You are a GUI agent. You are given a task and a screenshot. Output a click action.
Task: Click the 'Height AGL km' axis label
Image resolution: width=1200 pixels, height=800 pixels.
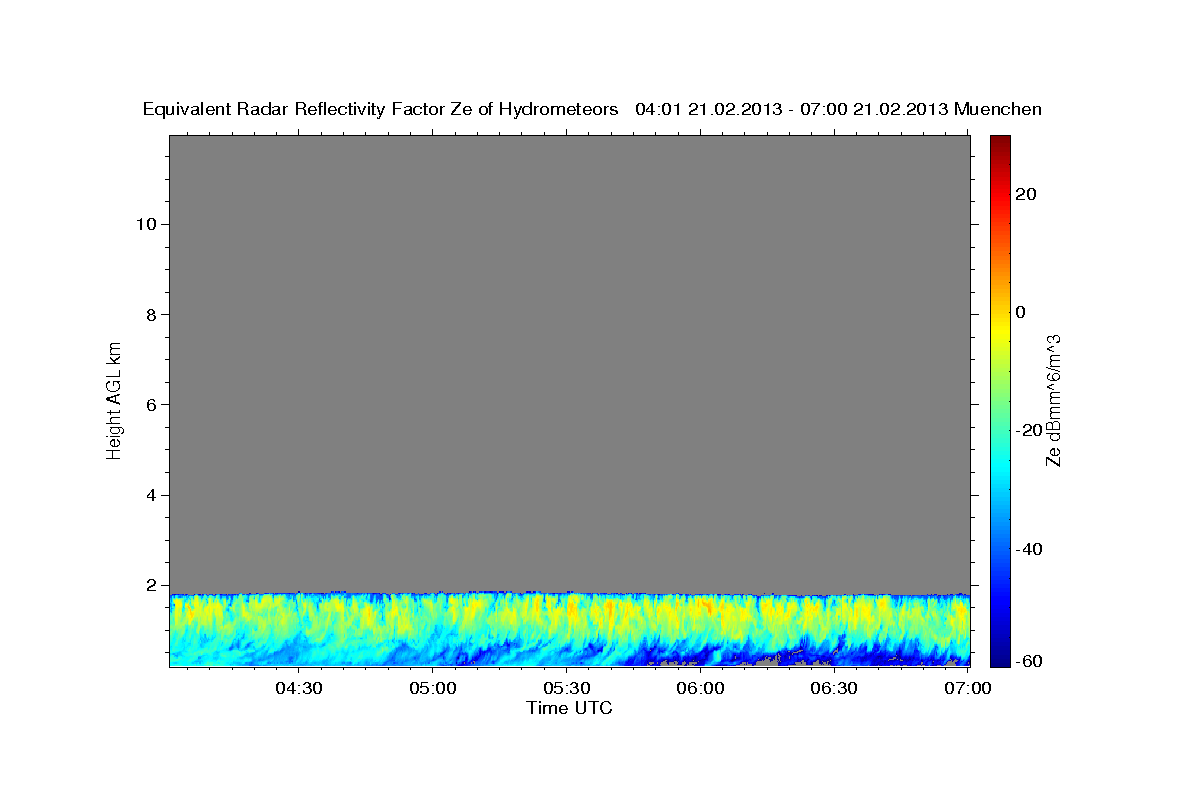click(x=115, y=400)
